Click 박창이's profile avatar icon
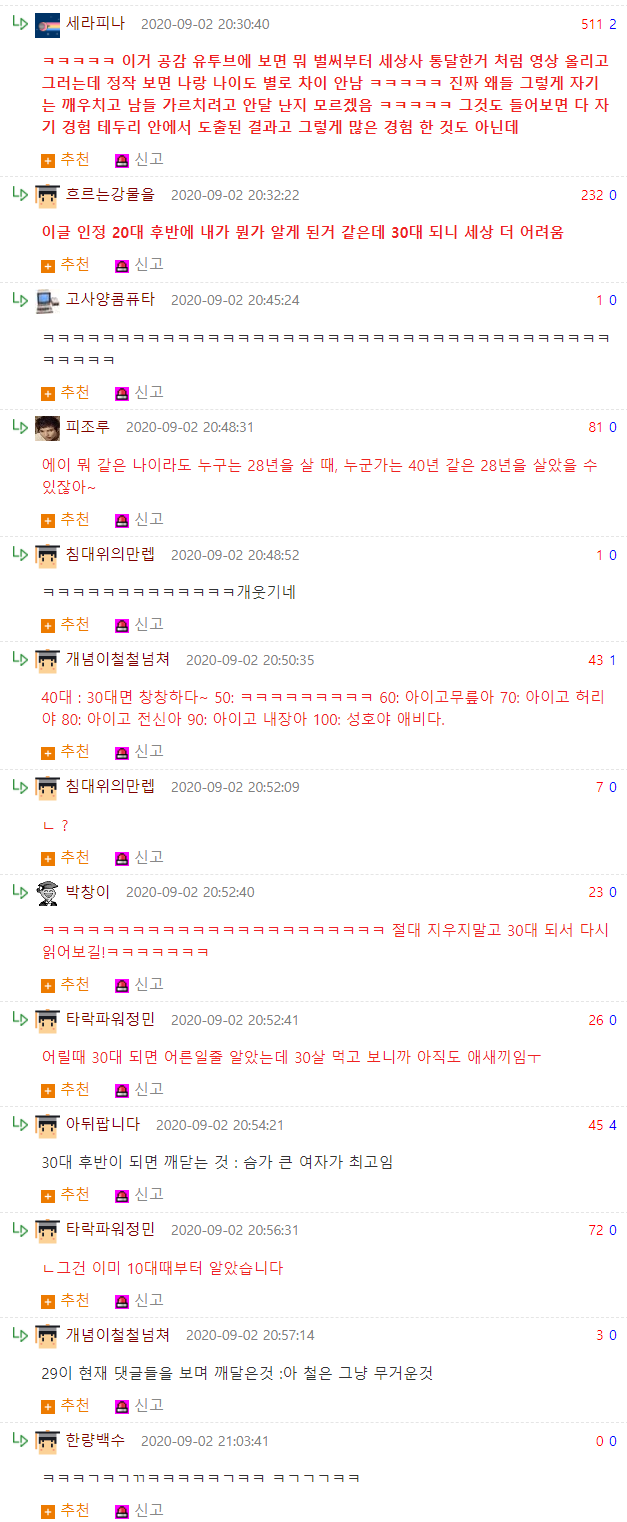 (47, 893)
